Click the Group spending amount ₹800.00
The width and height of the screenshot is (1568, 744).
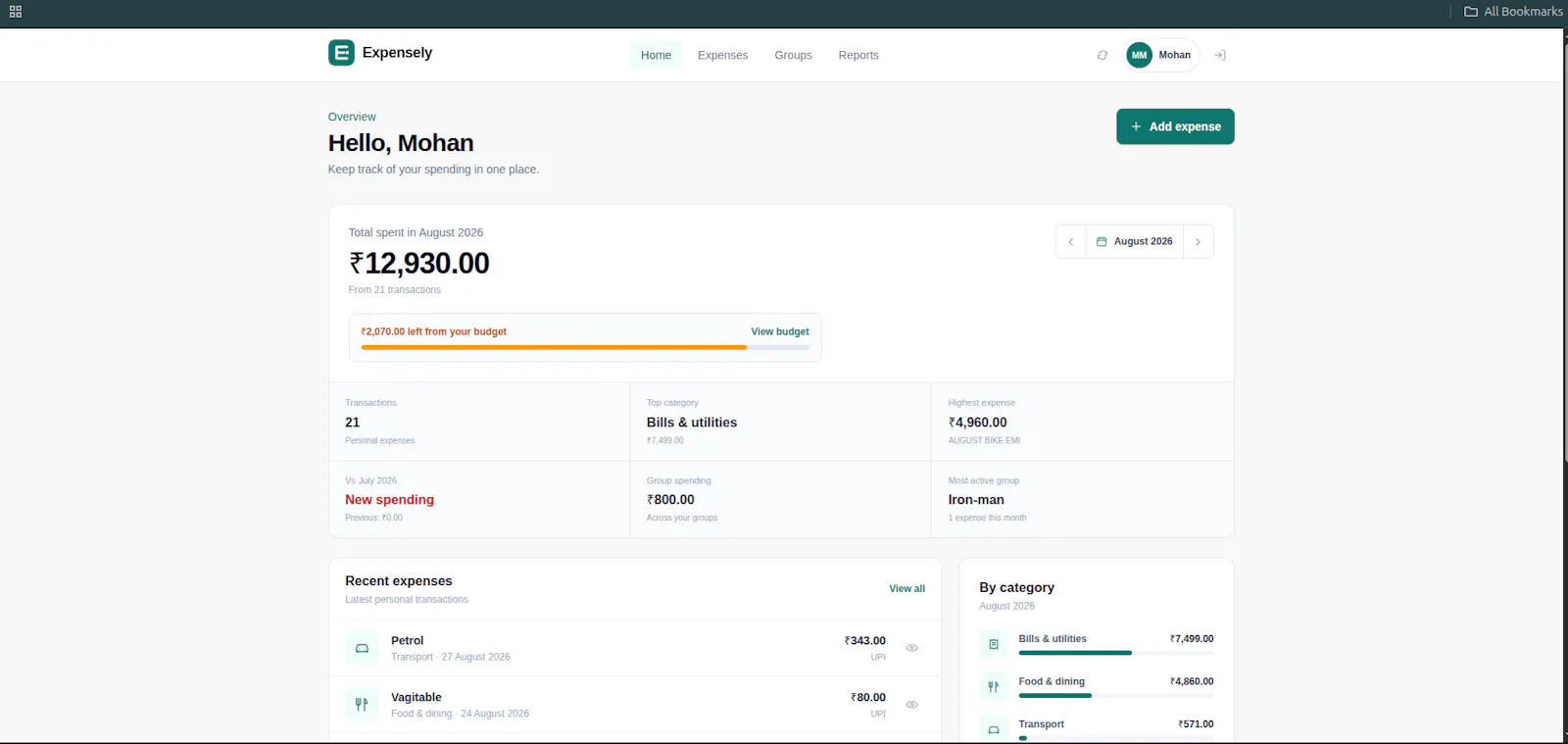670,500
